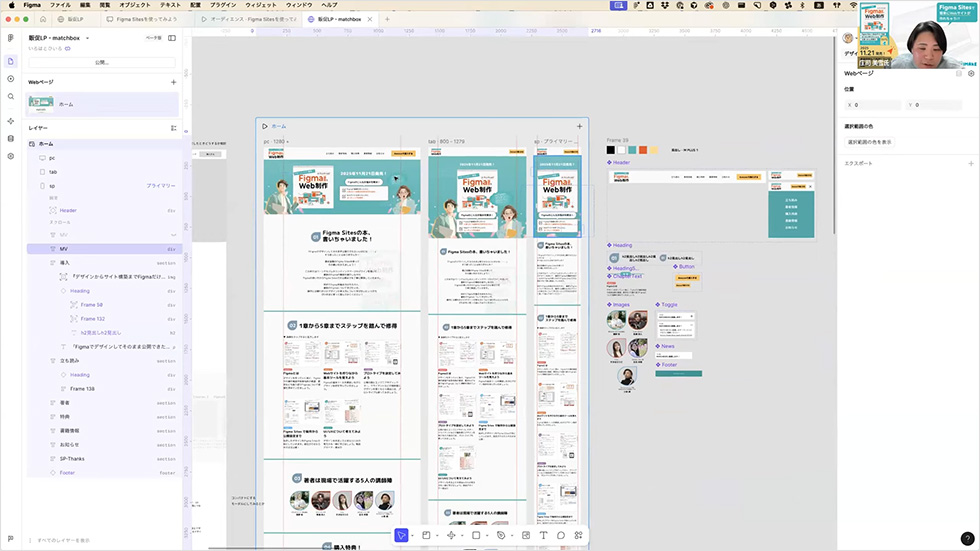The image size is (980, 551).
Task: Toggle the sidebar panel layout icon
Action: tap(172, 38)
